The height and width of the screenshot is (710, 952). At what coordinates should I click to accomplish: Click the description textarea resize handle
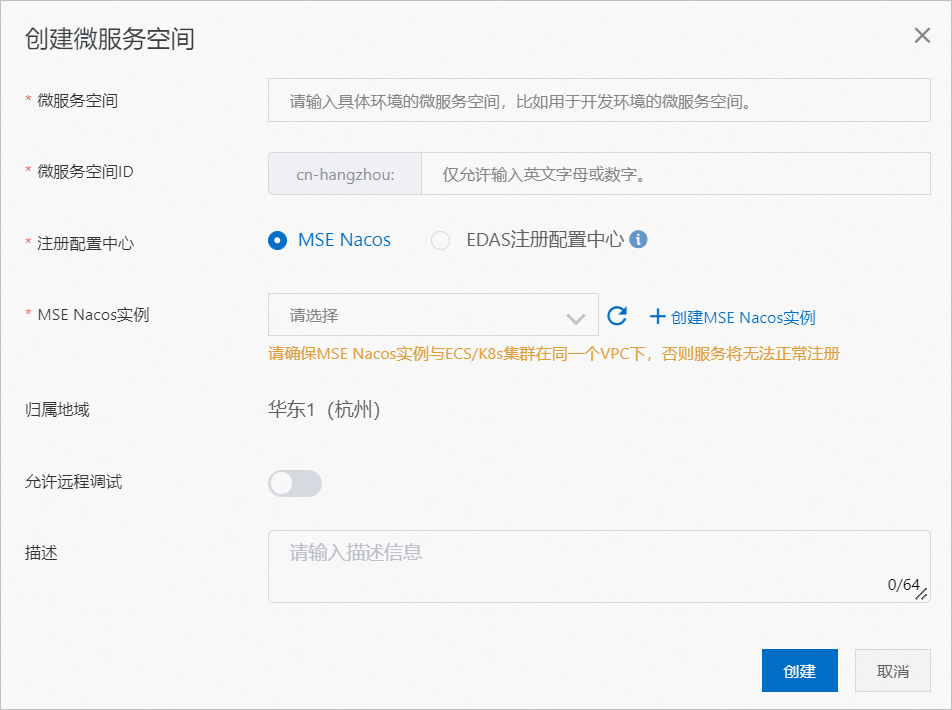922,594
